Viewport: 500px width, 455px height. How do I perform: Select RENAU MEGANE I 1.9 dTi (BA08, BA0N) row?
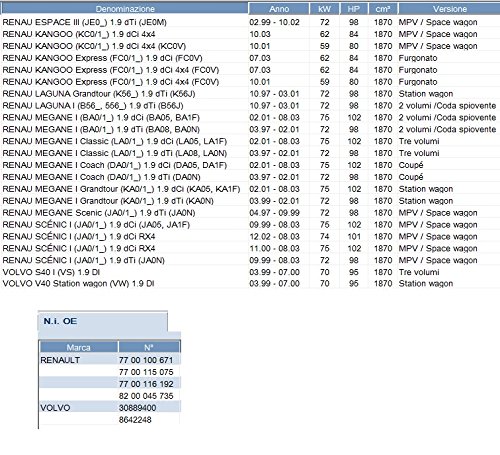250,129
